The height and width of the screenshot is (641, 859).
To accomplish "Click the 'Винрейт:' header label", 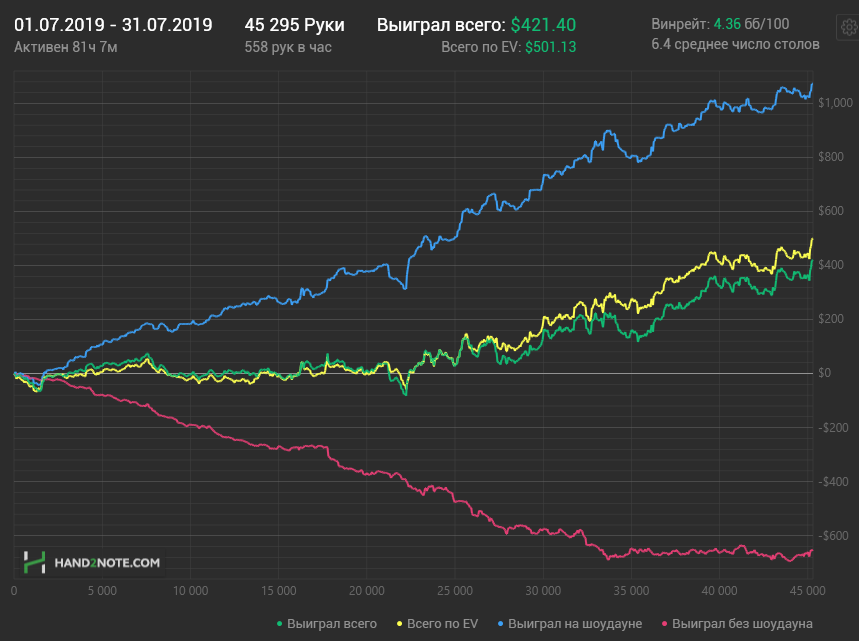I will coord(680,24).
